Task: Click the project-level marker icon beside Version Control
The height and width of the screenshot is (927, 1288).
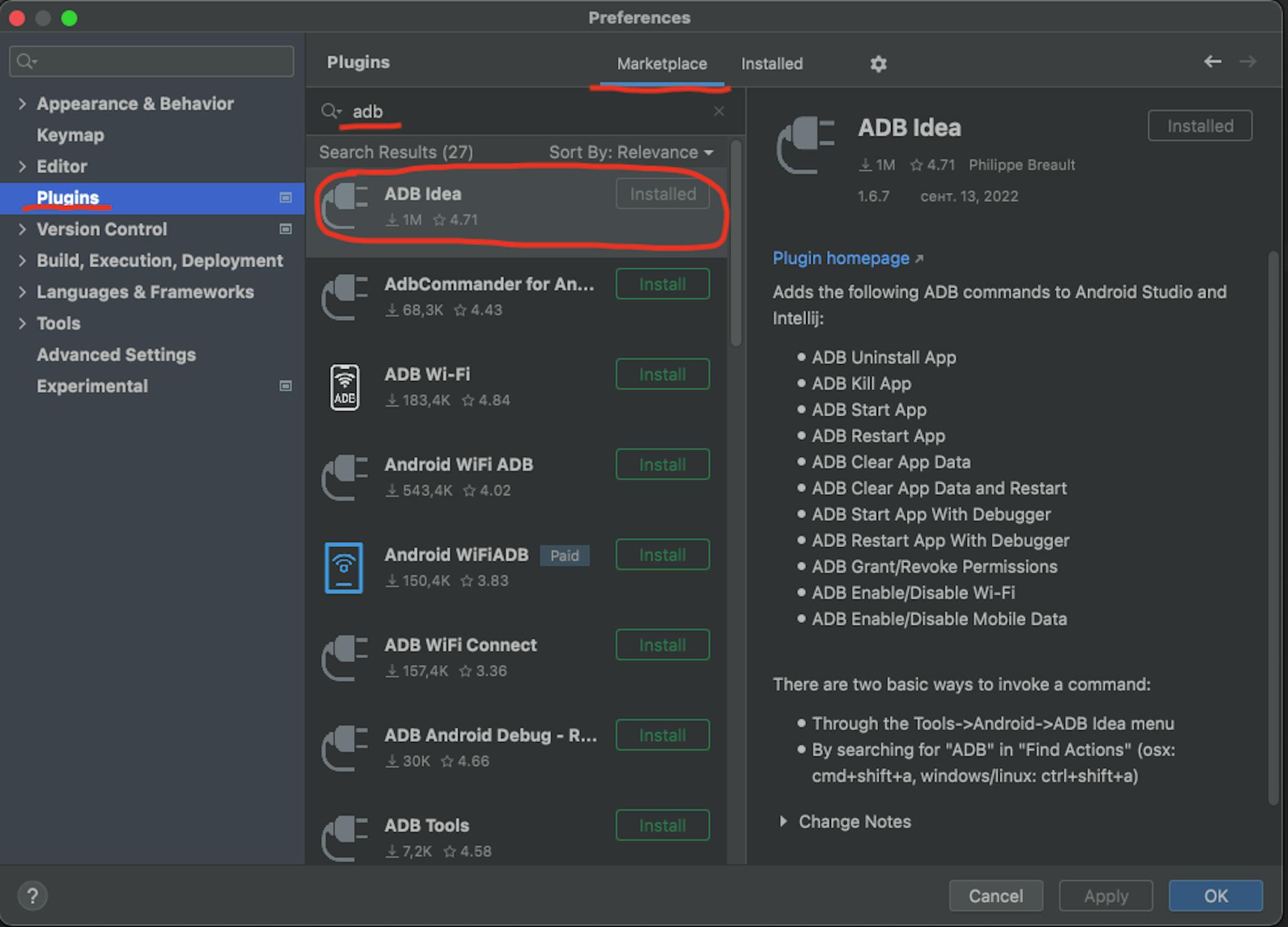Action: [x=286, y=229]
